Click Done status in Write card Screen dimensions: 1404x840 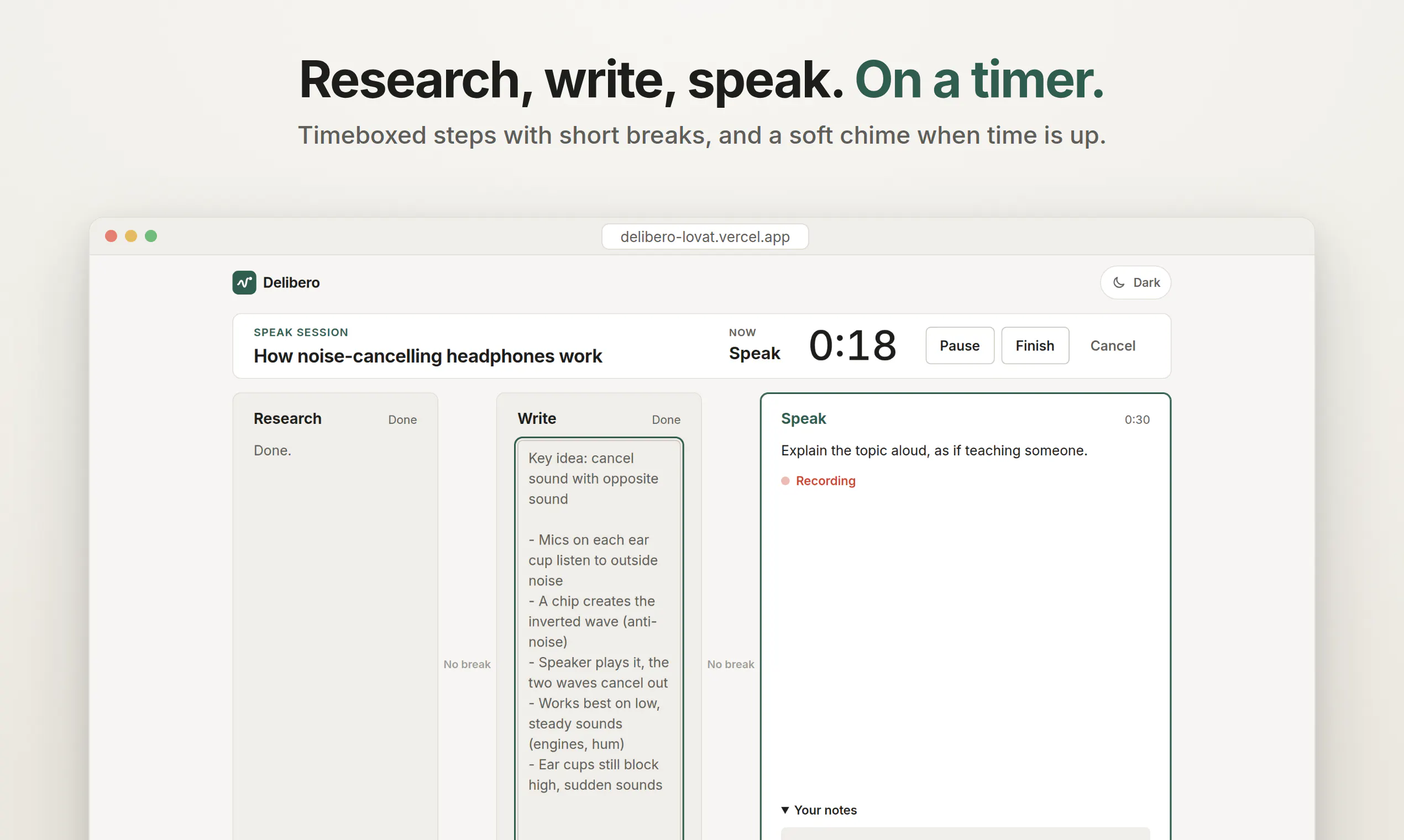[666, 419]
